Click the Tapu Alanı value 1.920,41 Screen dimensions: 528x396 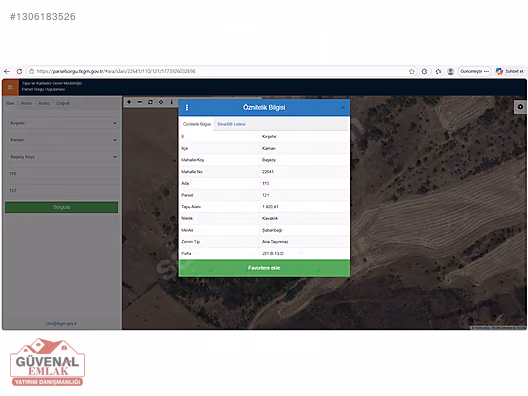click(x=270, y=207)
